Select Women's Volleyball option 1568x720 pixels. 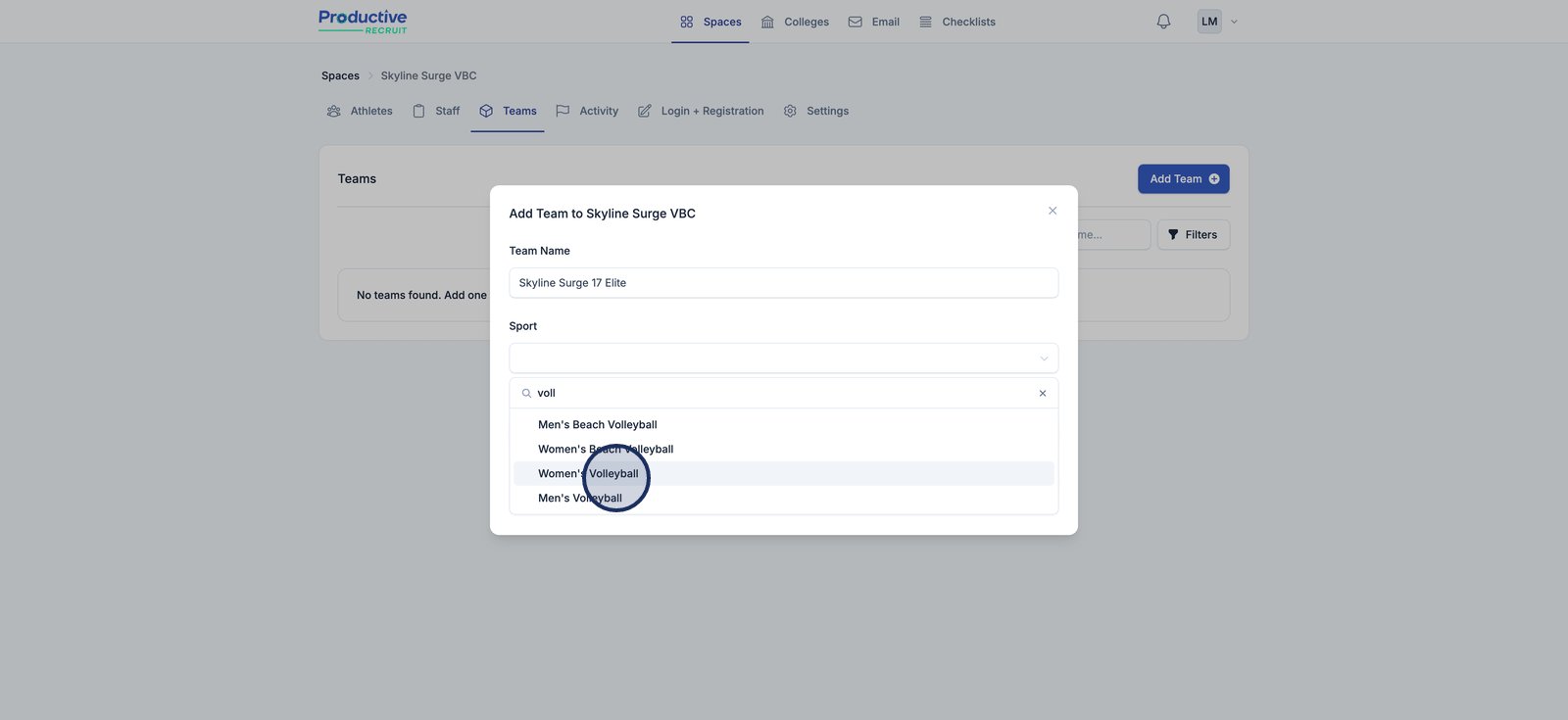tap(588, 474)
